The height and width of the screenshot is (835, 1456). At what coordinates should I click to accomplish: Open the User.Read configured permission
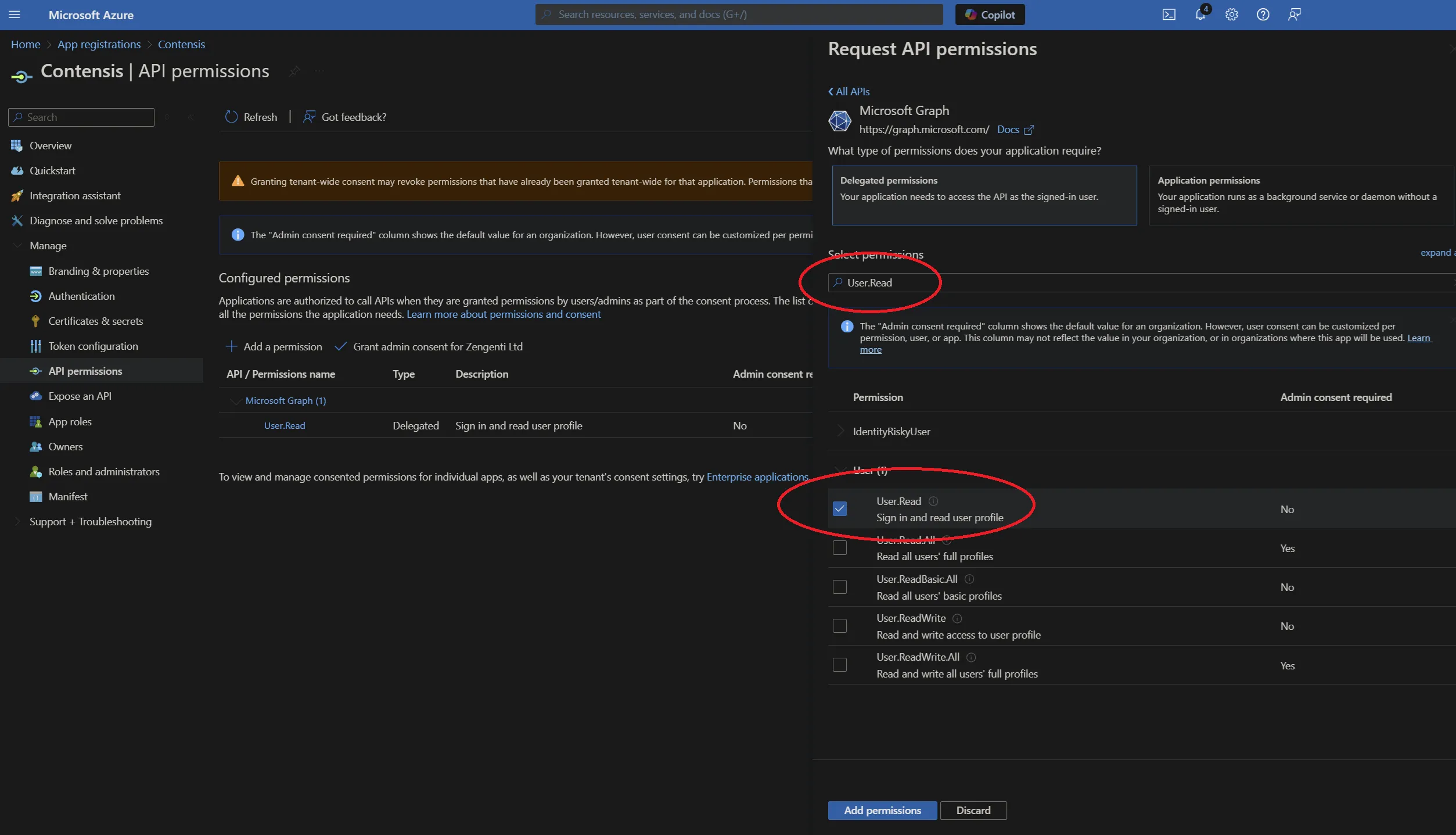click(x=285, y=425)
